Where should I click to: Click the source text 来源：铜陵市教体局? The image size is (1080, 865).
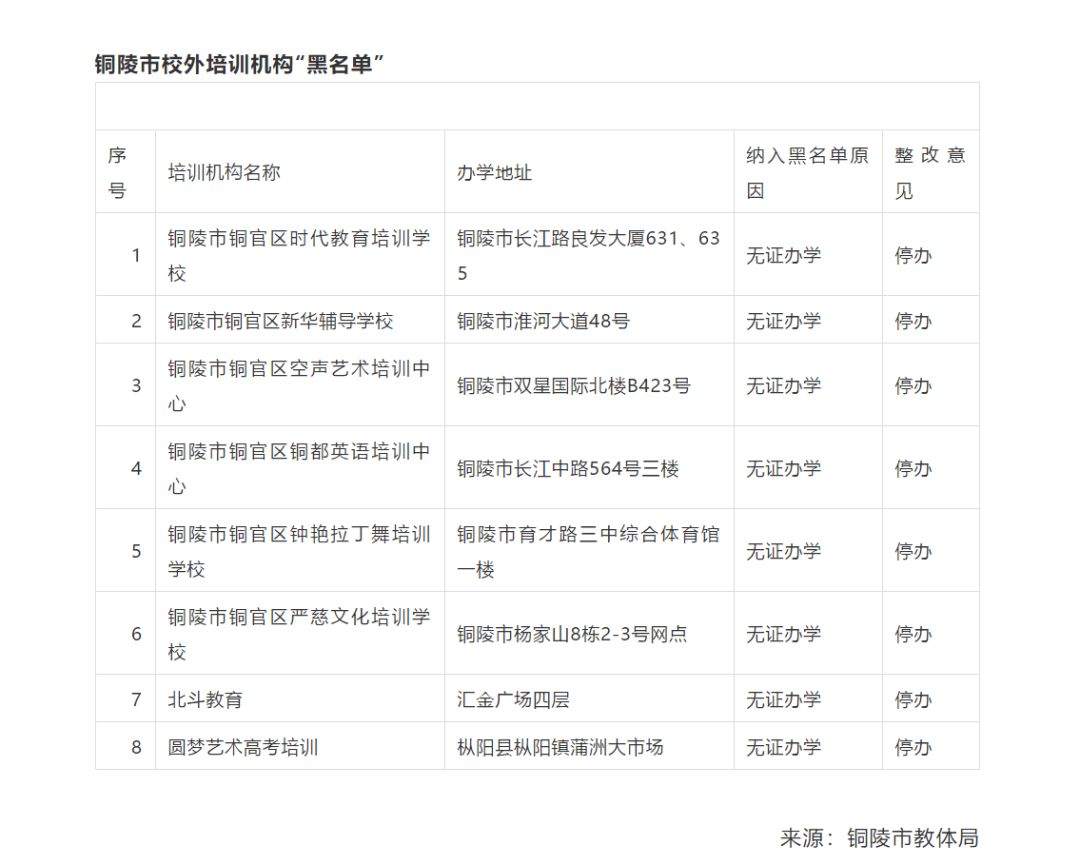coord(880,837)
